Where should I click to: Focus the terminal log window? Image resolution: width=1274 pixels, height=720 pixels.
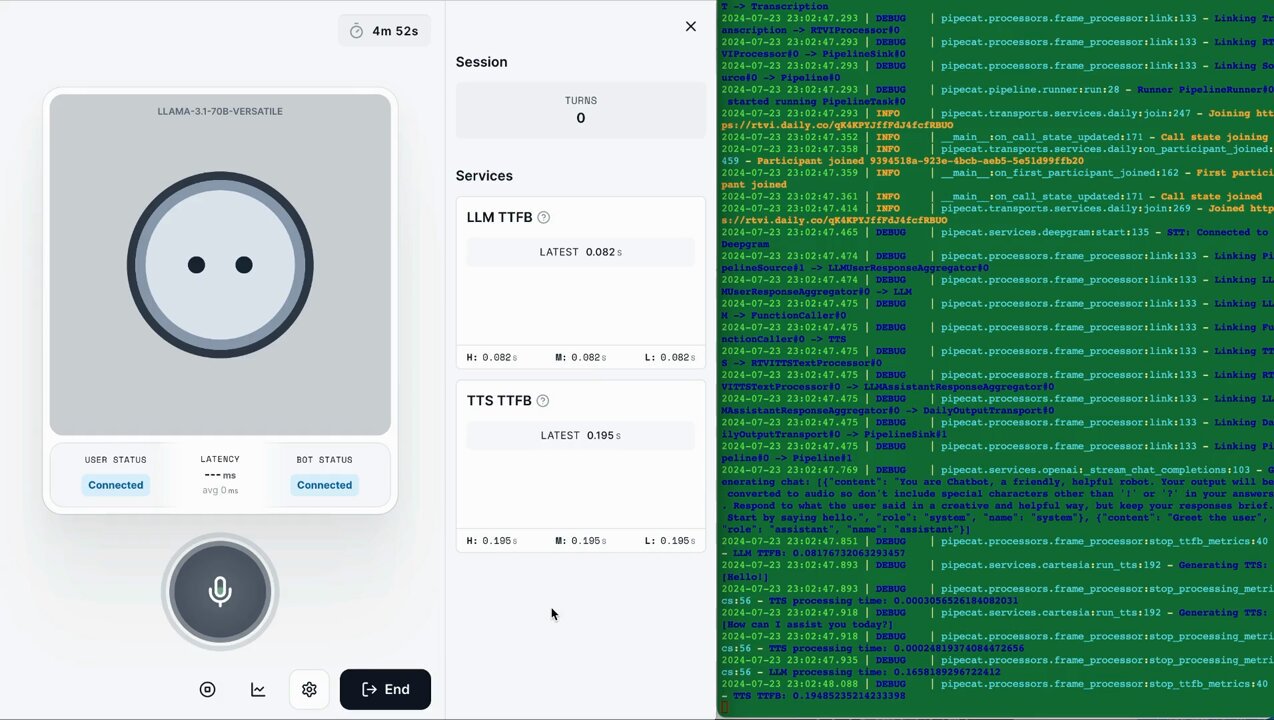pyautogui.click(x=995, y=350)
